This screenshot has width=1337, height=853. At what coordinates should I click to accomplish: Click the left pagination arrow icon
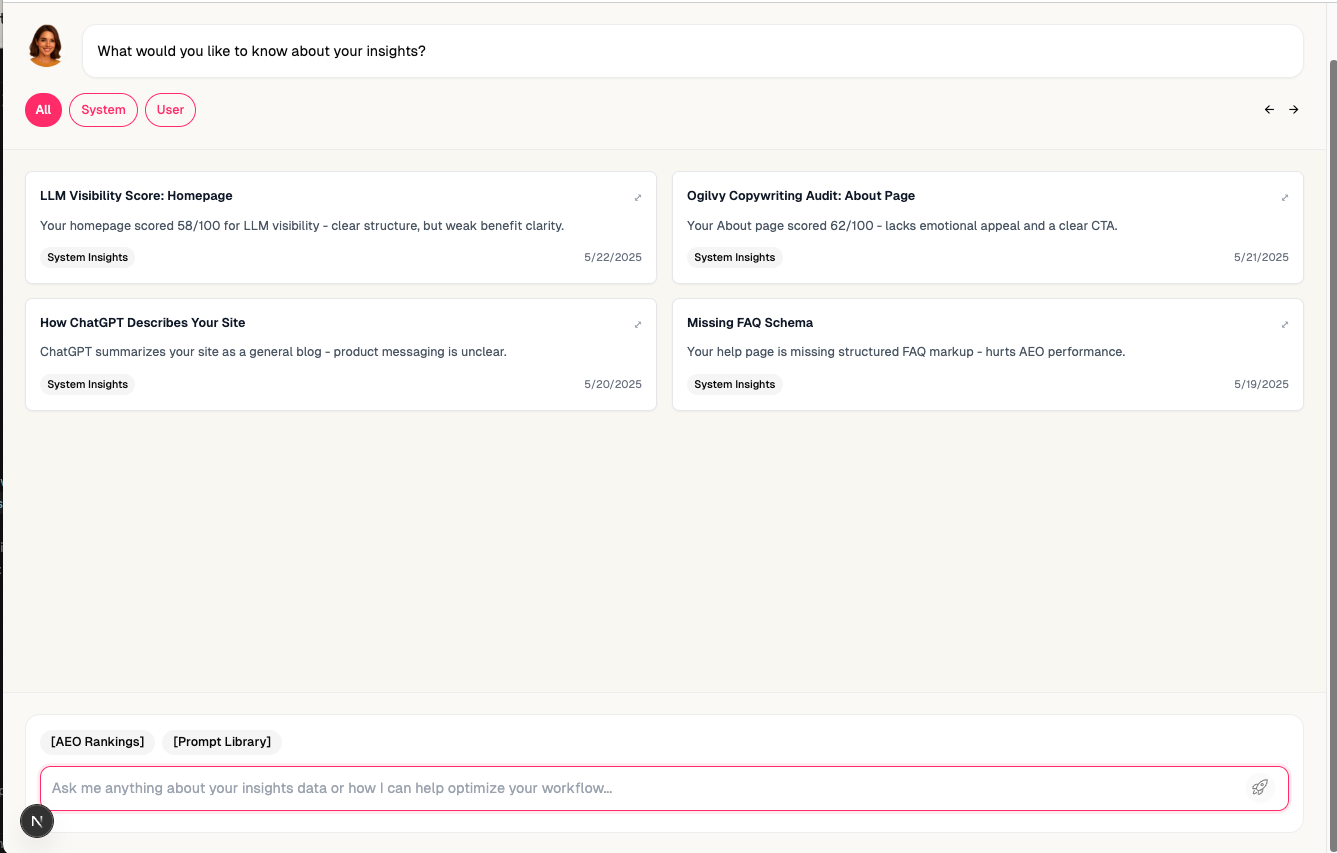coord(1269,109)
